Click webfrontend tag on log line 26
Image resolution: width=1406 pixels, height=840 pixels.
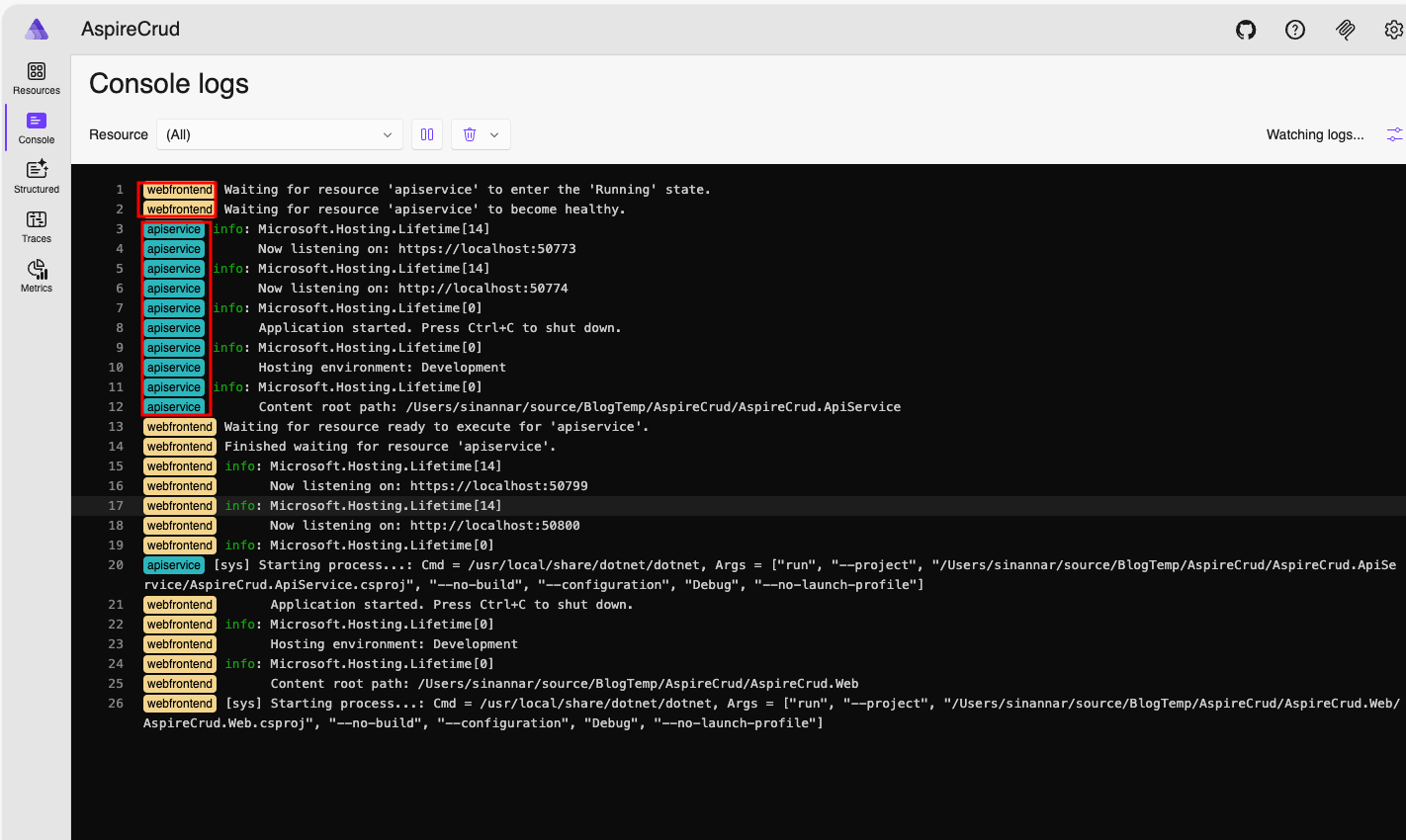[x=179, y=704]
